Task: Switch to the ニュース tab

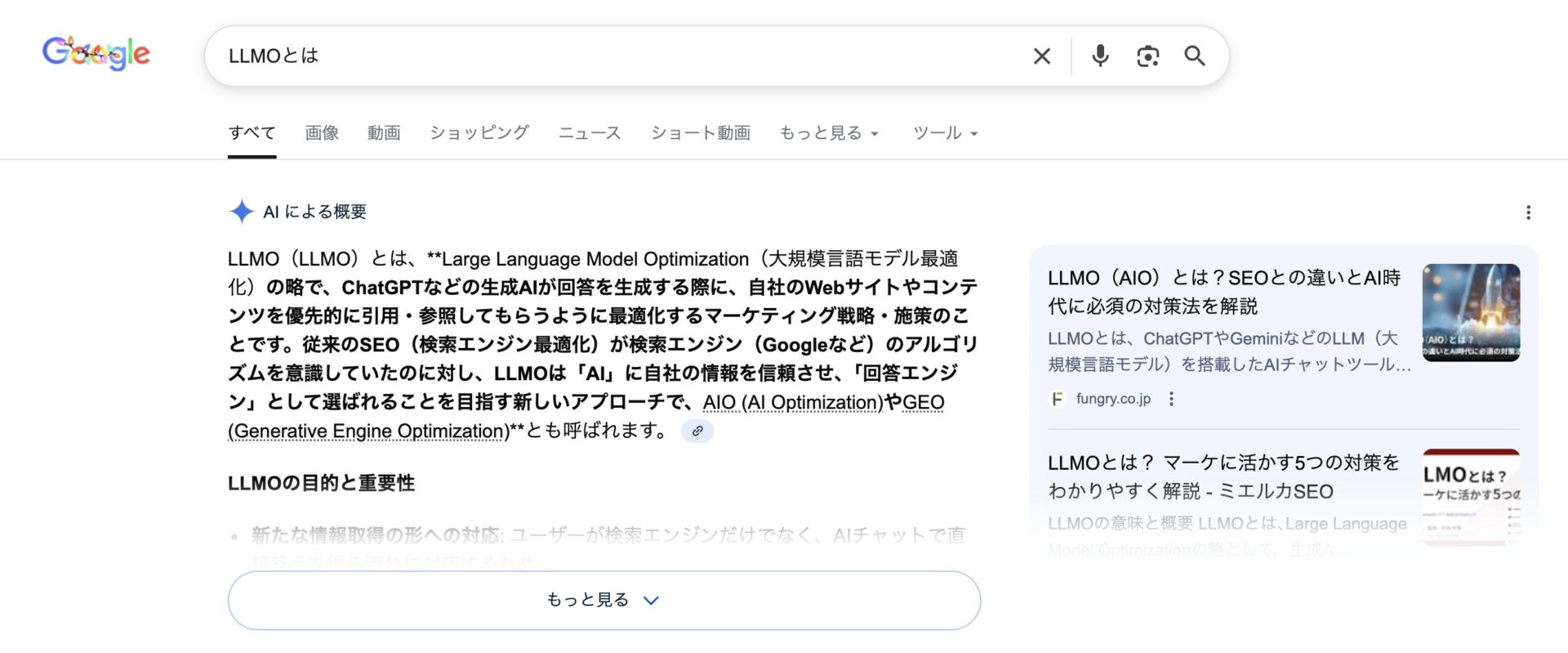Action: (589, 132)
